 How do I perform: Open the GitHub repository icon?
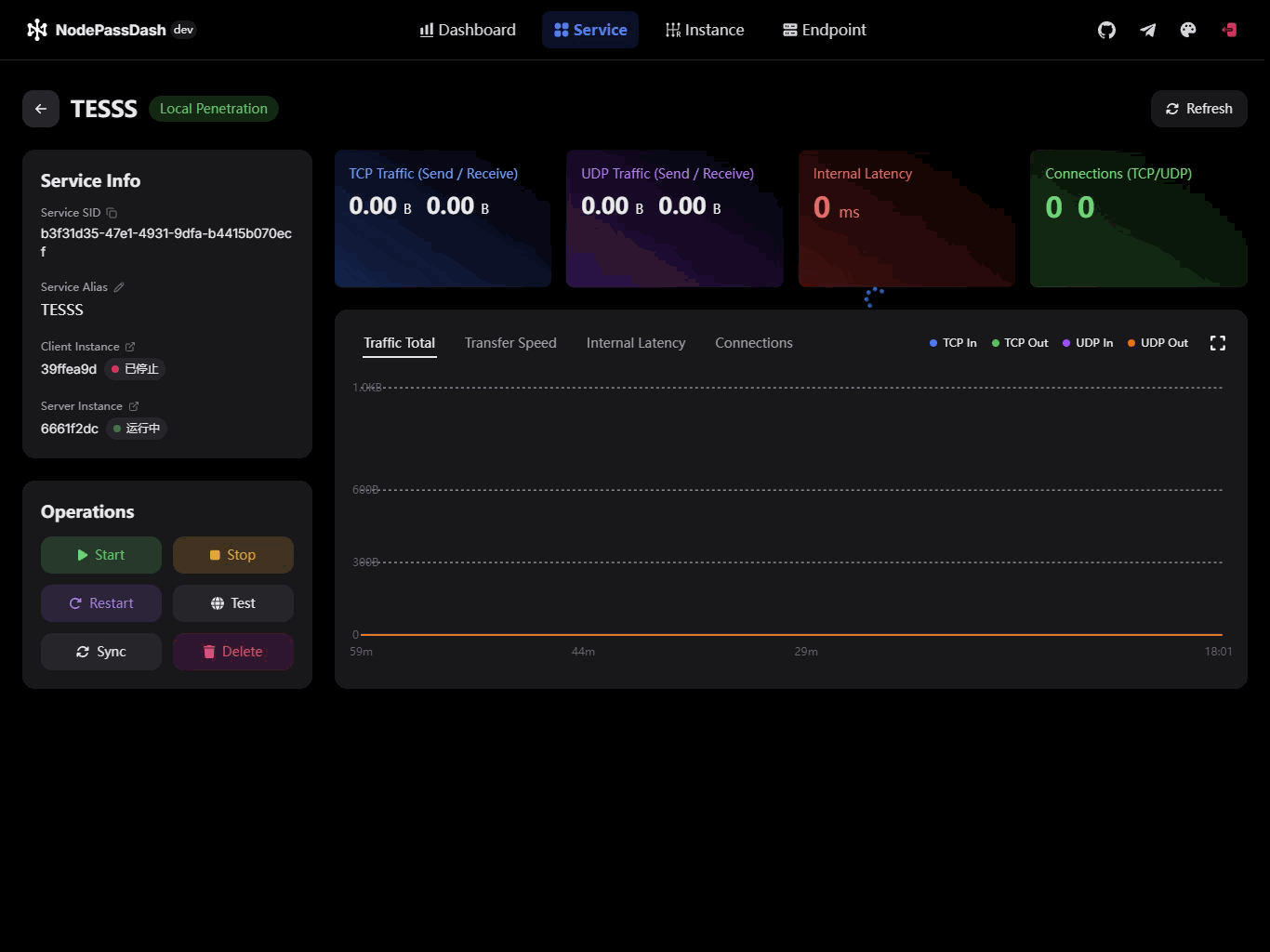click(1106, 30)
